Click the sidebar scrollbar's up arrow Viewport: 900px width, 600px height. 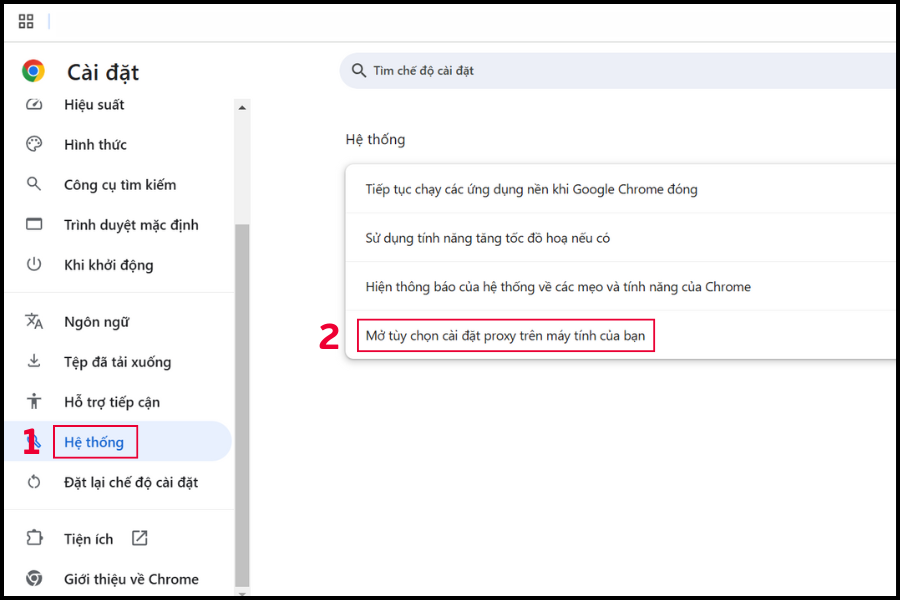click(241, 107)
